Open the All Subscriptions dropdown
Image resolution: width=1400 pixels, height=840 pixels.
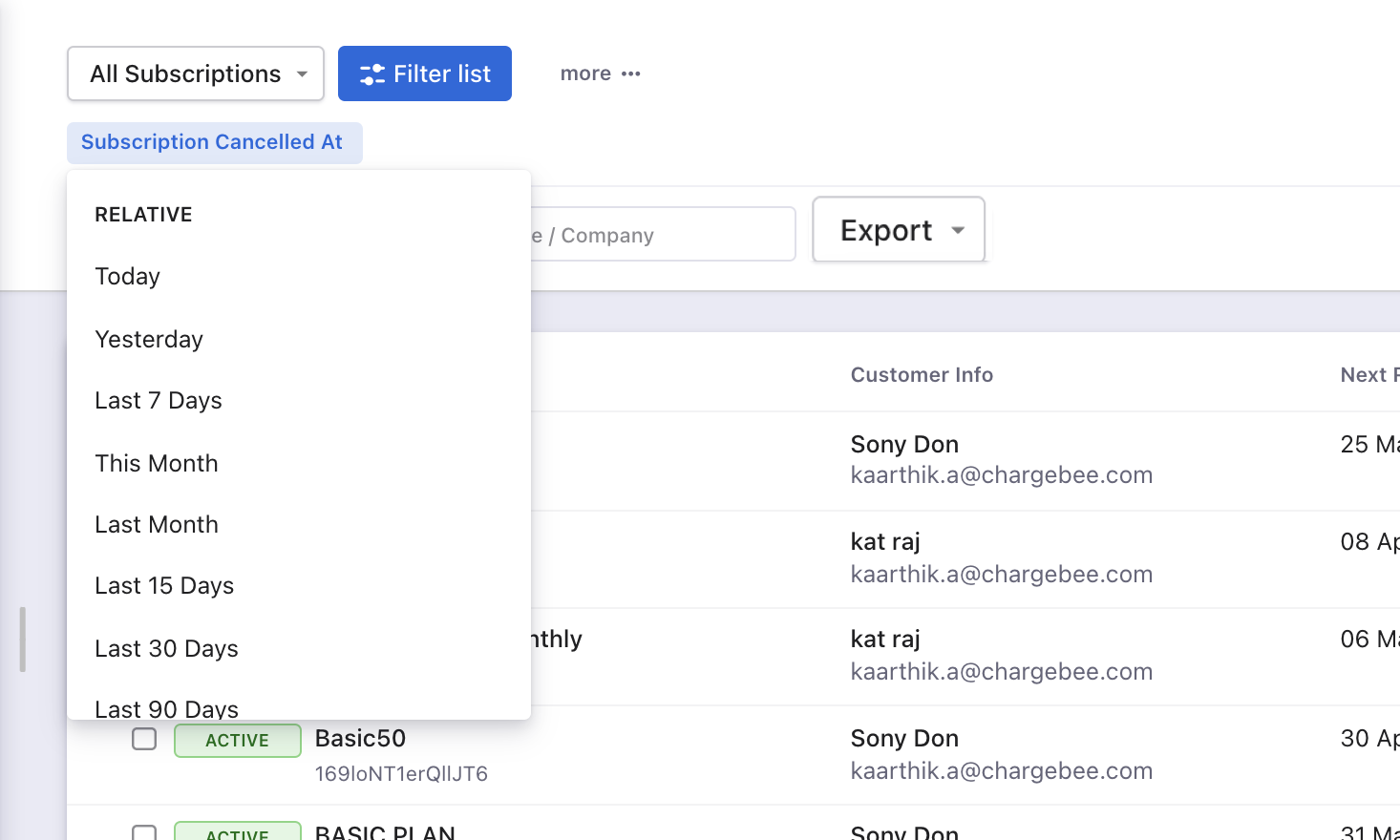(196, 73)
